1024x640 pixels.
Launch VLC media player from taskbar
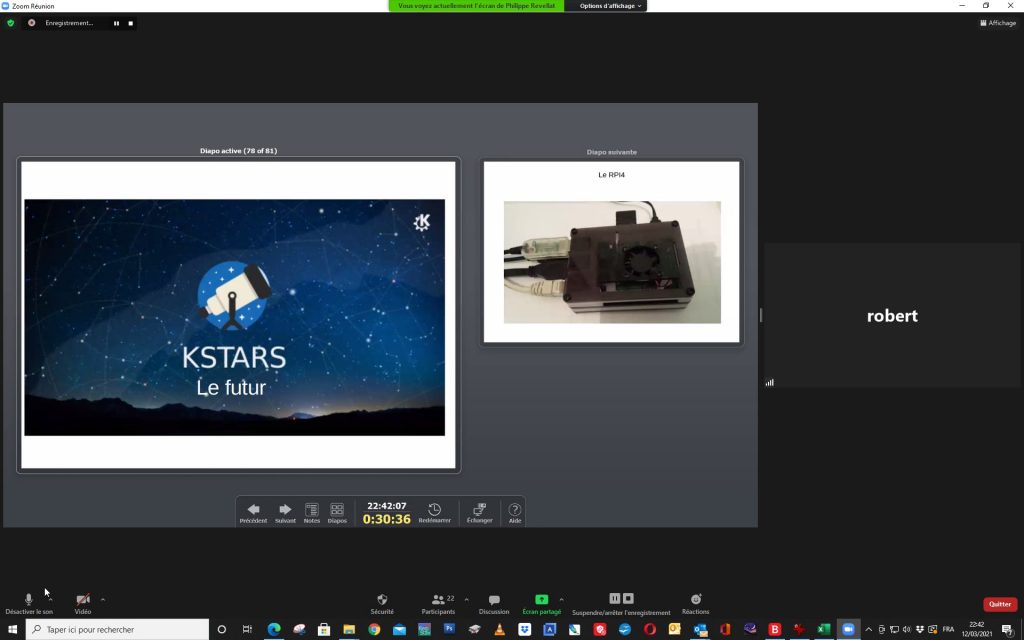[x=500, y=630]
